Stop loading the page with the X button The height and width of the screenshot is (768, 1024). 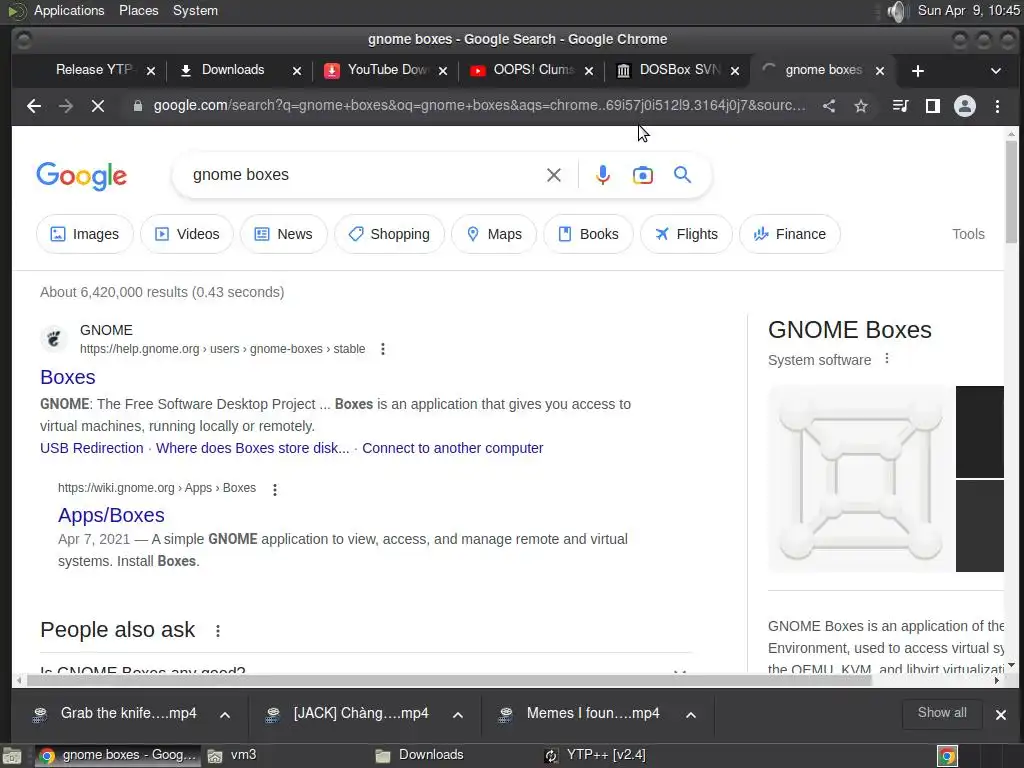tap(98, 106)
